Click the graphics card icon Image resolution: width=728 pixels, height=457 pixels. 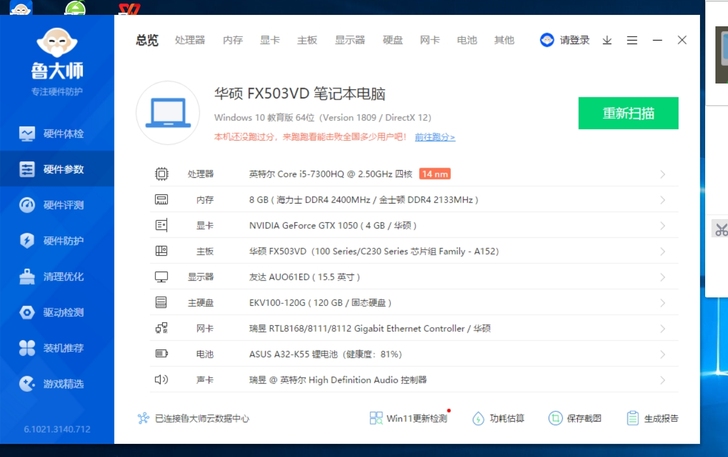[161, 225]
